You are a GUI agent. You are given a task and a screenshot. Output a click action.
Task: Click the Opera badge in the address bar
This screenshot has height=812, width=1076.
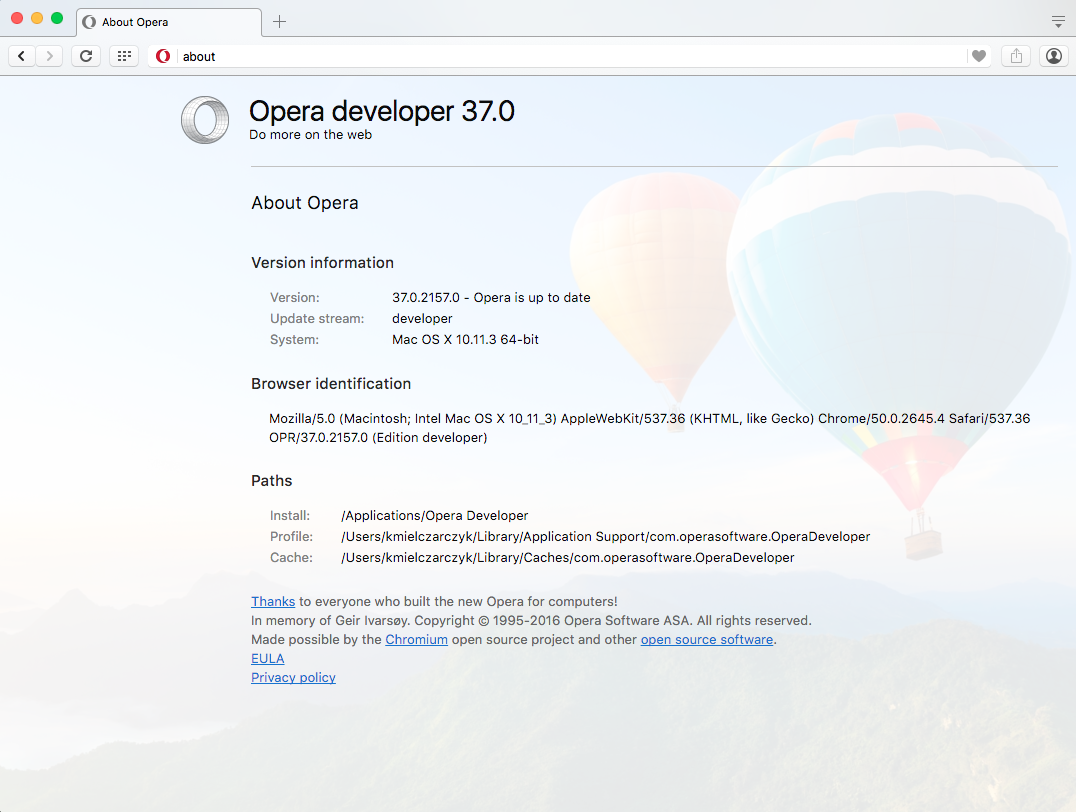coord(162,56)
